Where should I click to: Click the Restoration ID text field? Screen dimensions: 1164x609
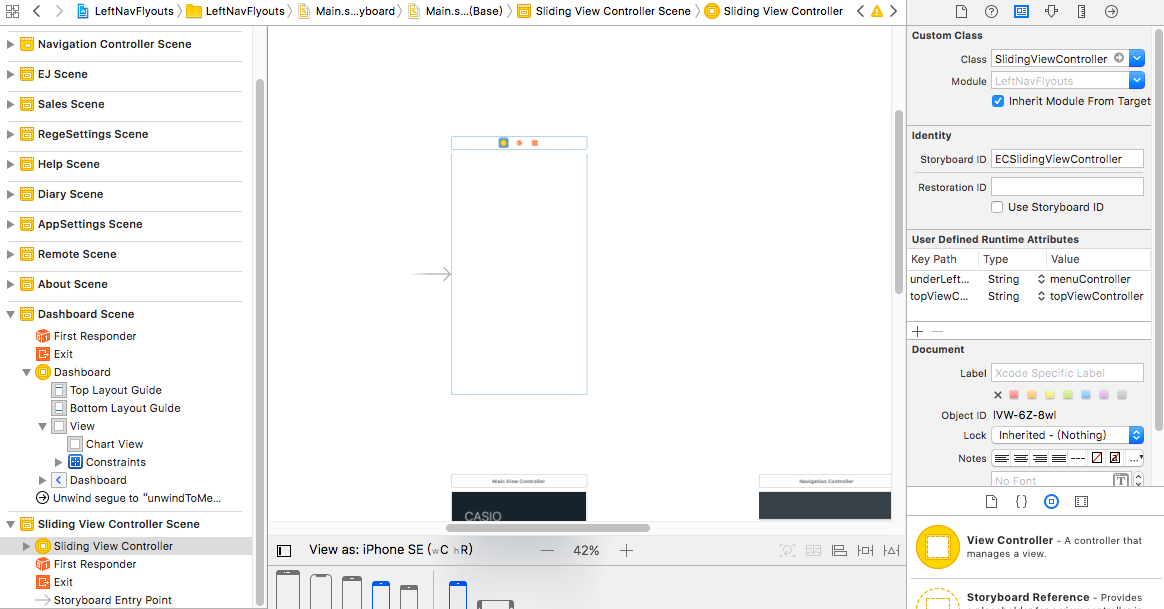(x=1066, y=187)
